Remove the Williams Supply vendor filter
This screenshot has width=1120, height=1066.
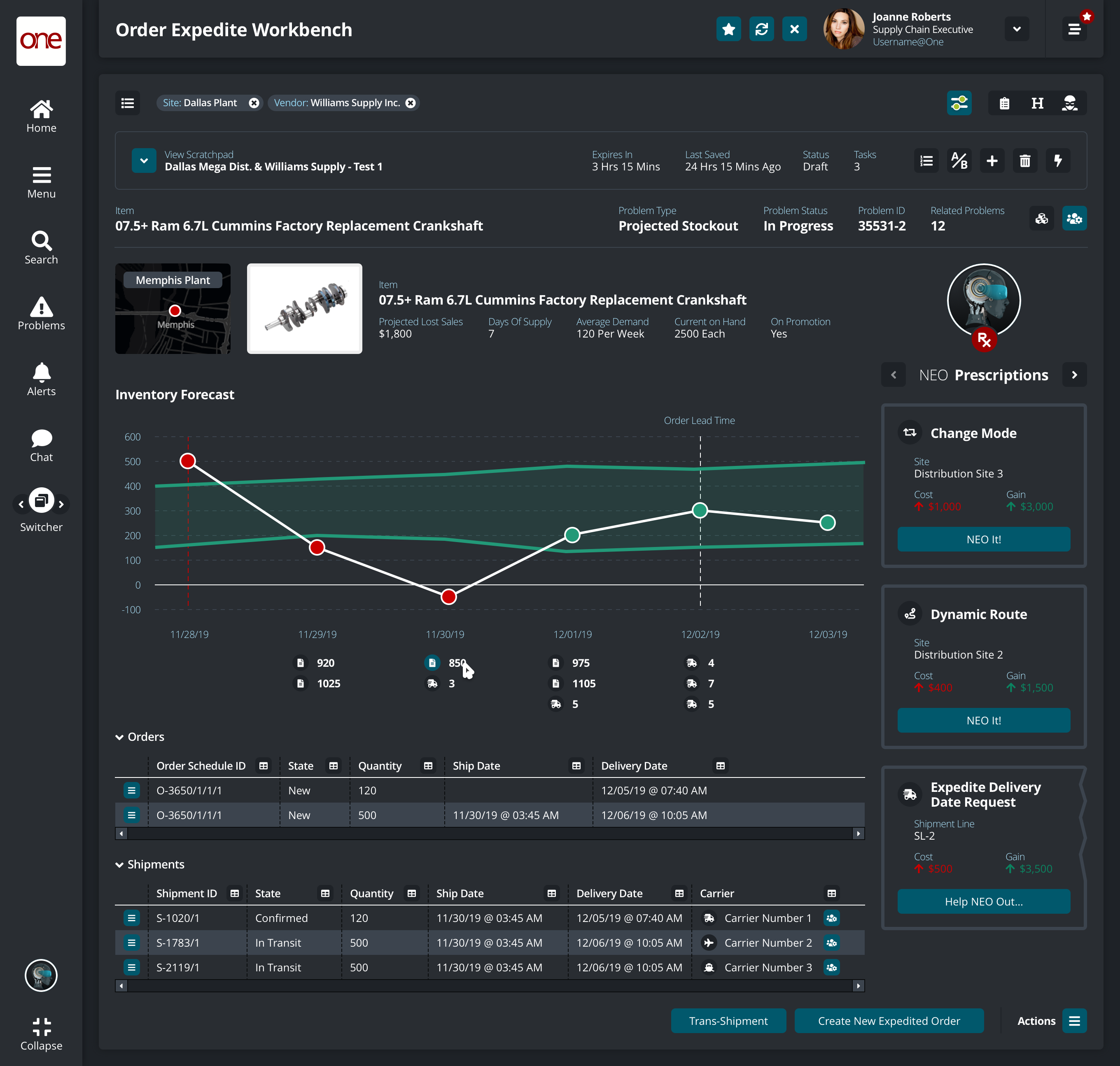pyautogui.click(x=411, y=103)
